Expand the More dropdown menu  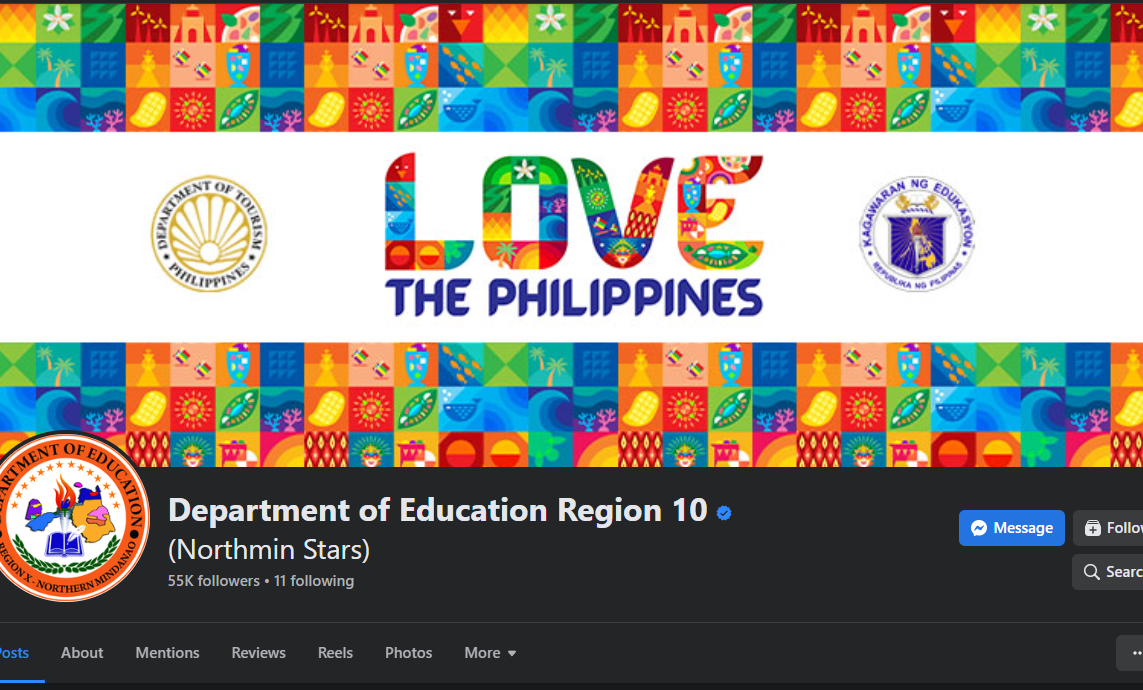click(x=490, y=653)
